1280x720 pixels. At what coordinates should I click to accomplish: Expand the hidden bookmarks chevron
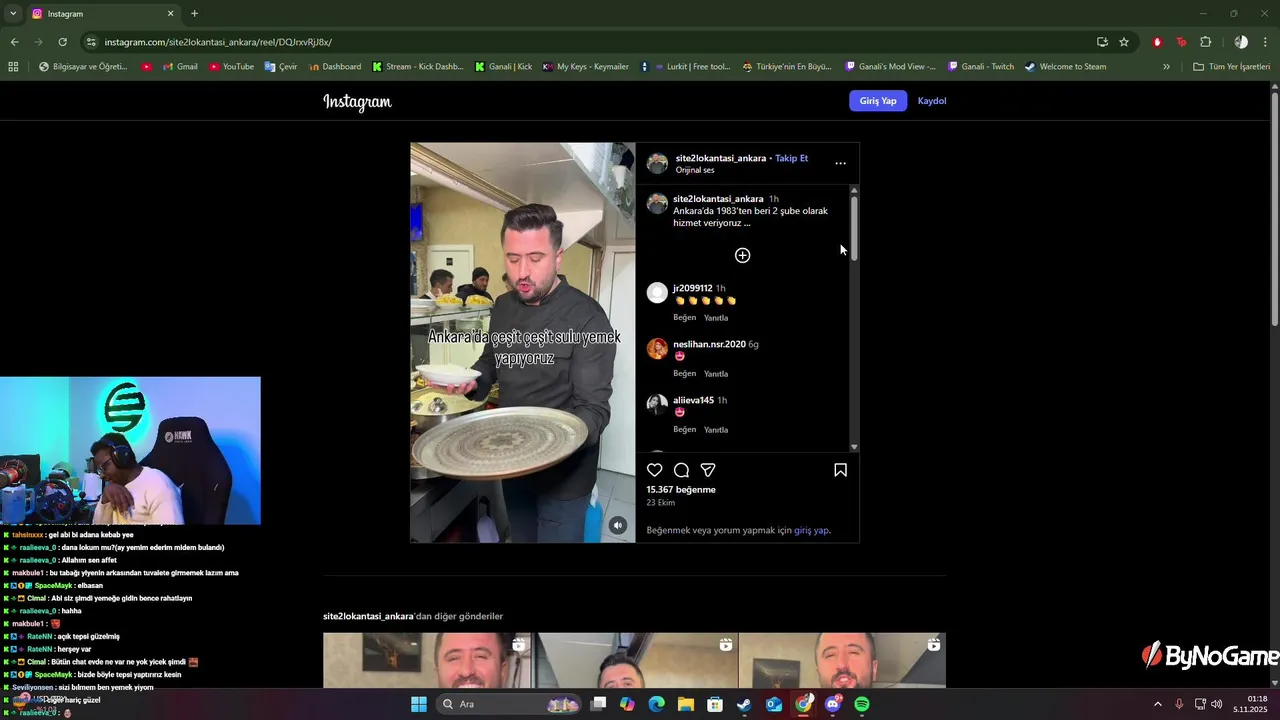pos(1166,67)
